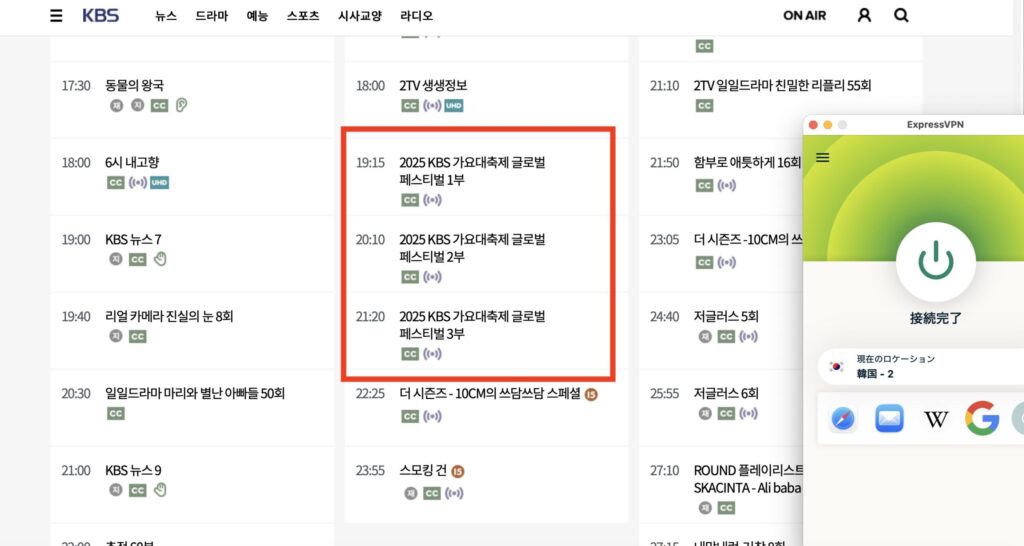Open the Google shortcut in ExpressVPN
Image resolution: width=1024 pixels, height=546 pixels.
coord(982,419)
